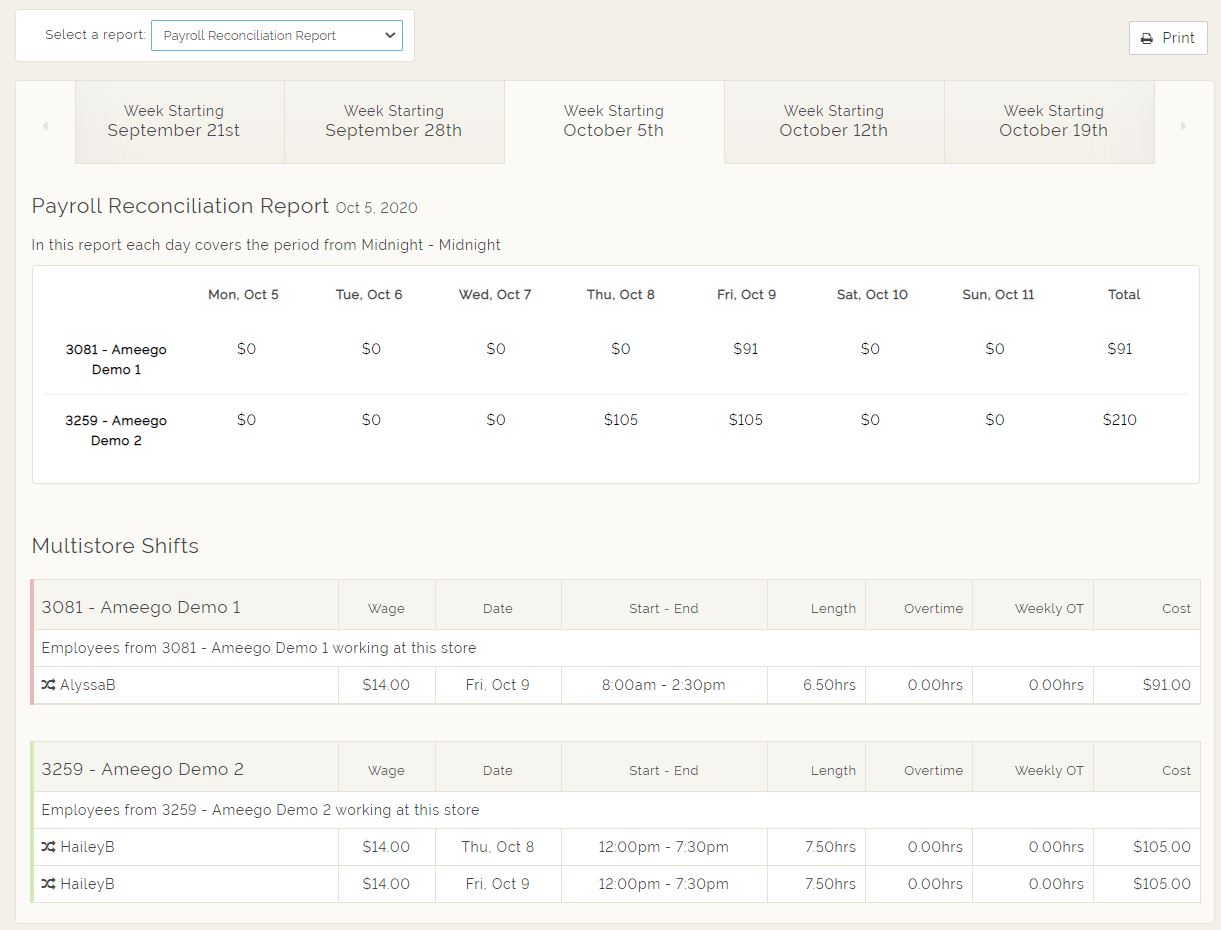This screenshot has height=930, width=1221.
Task: Select the active Week Starting October 5th tab
Action: pos(613,121)
